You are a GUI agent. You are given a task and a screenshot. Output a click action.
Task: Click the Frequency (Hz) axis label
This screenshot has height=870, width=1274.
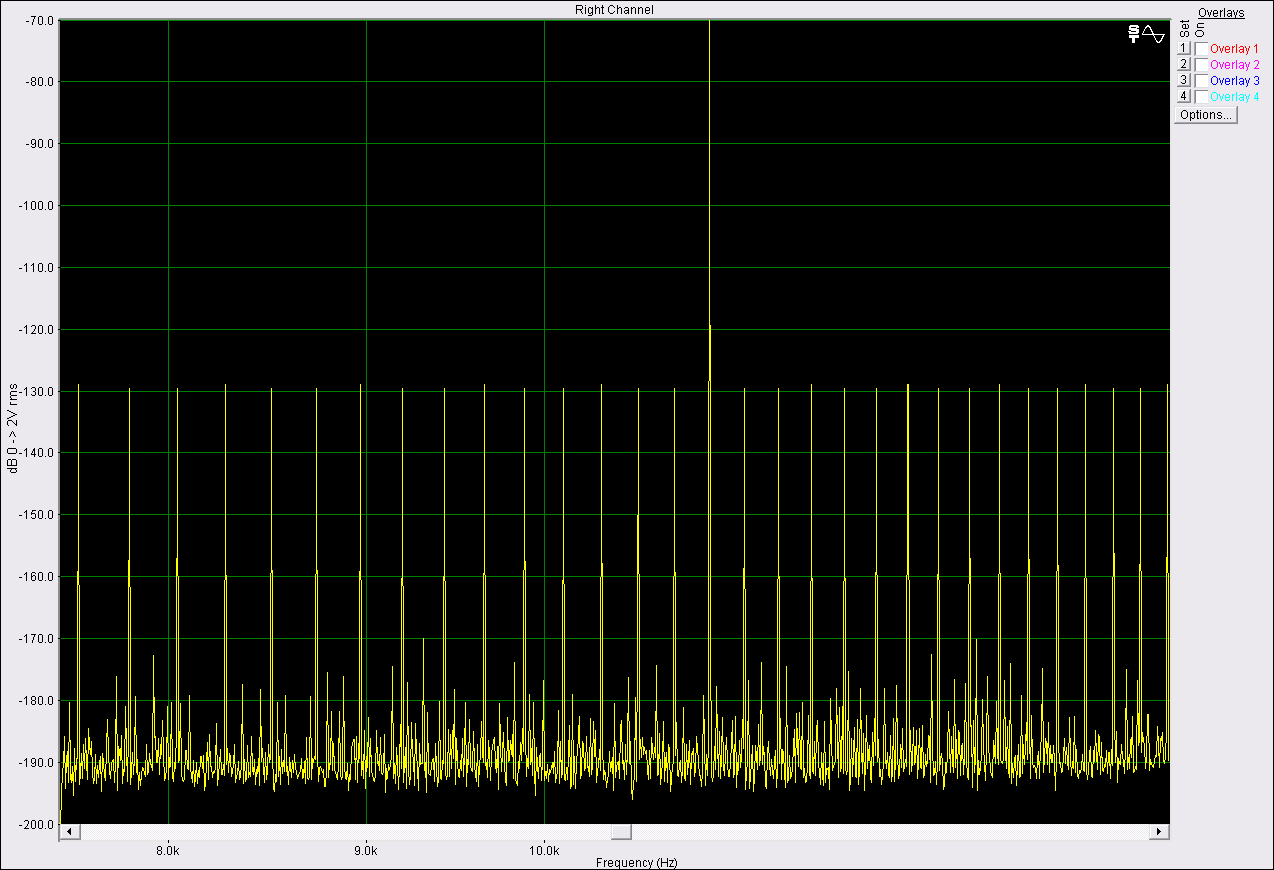(x=636, y=862)
